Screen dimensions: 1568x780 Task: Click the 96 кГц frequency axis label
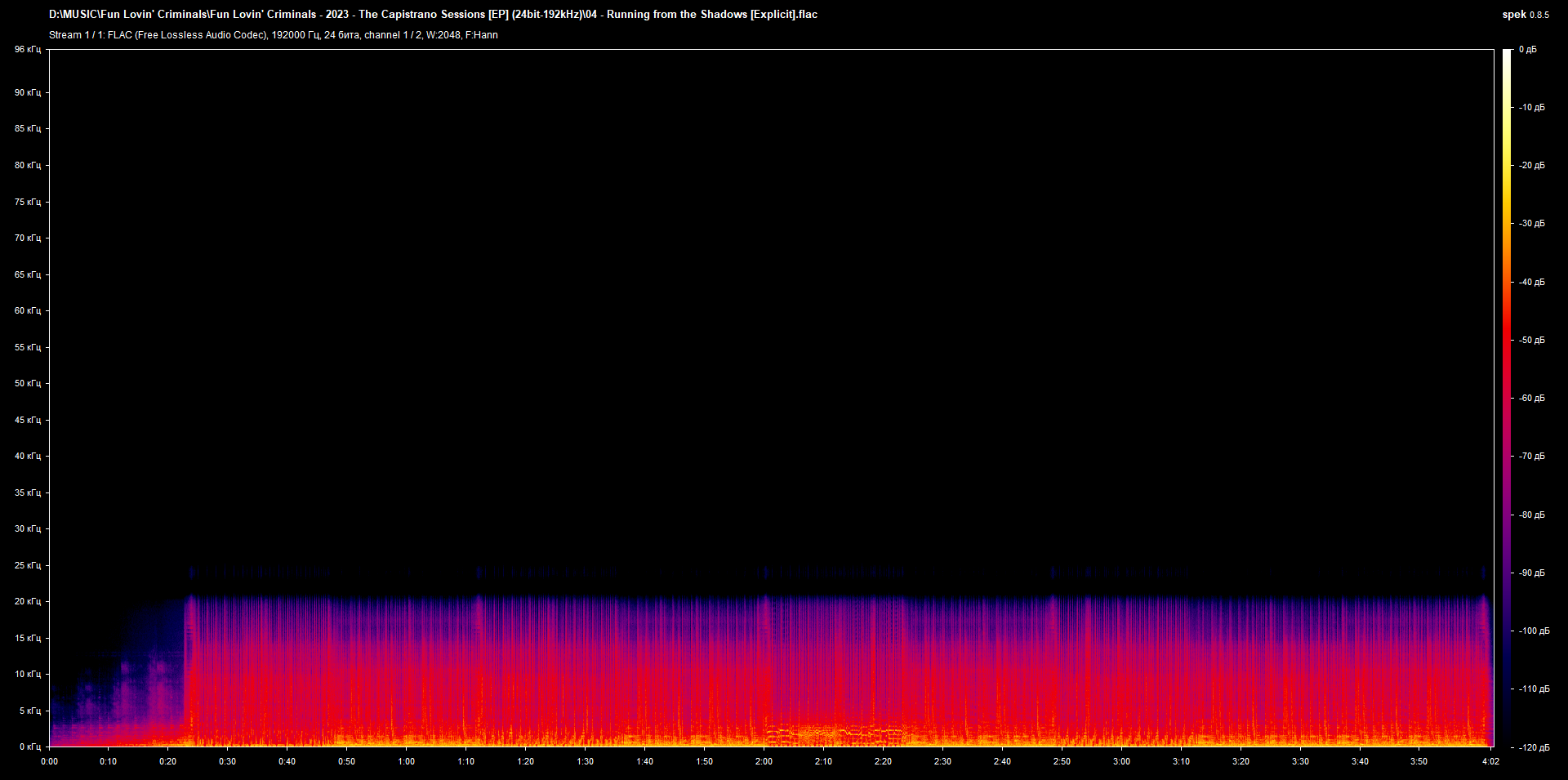click(27, 50)
